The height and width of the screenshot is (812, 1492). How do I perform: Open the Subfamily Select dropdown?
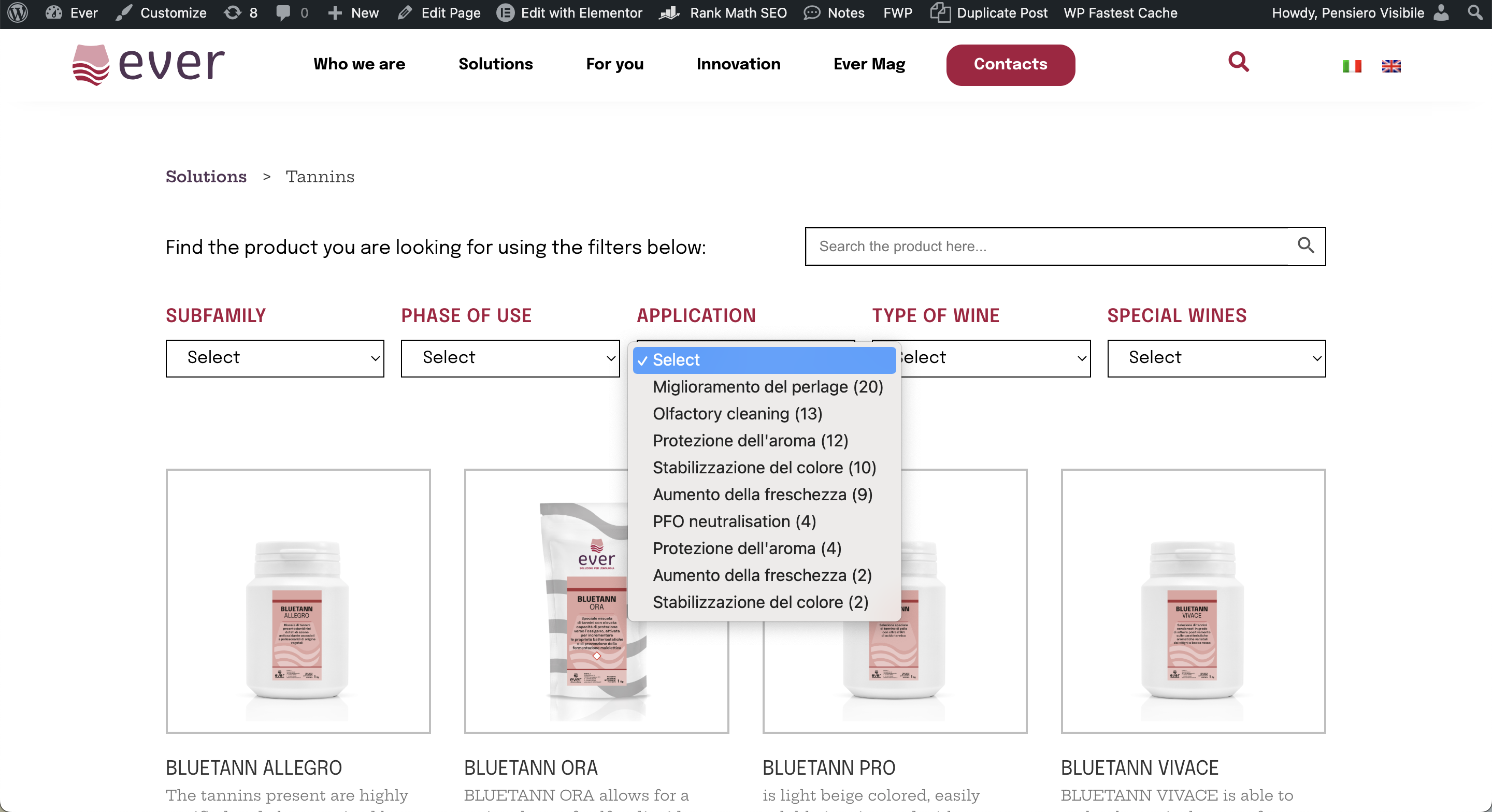click(275, 358)
